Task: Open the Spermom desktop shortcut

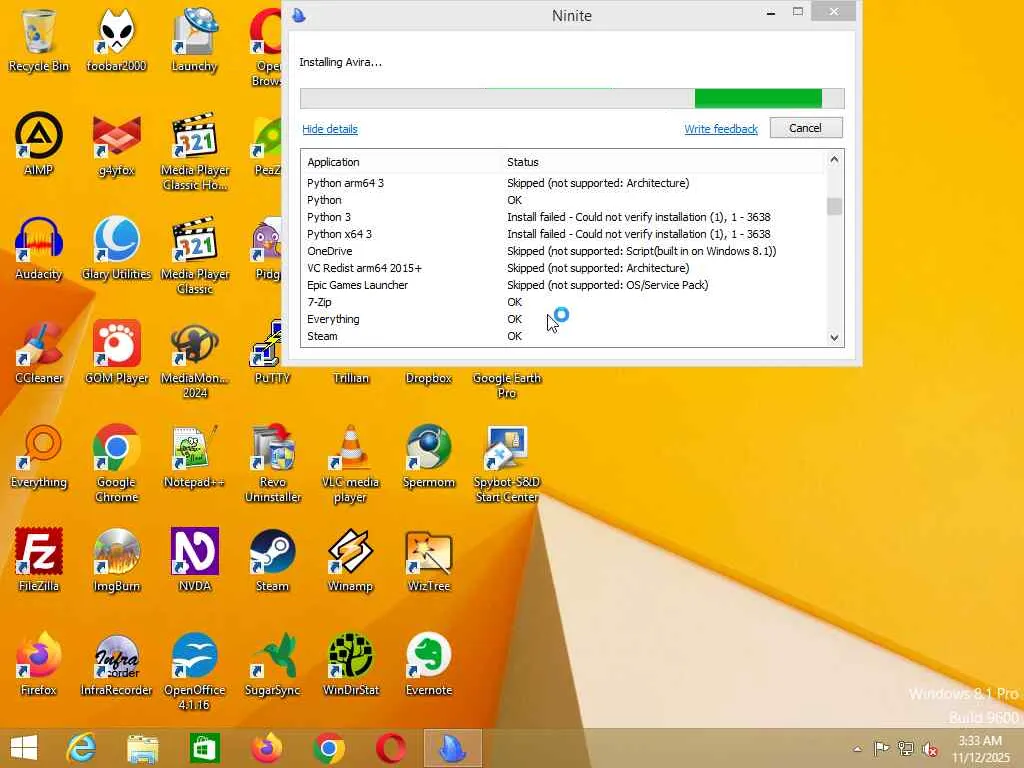Action: (x=428, y=456)
